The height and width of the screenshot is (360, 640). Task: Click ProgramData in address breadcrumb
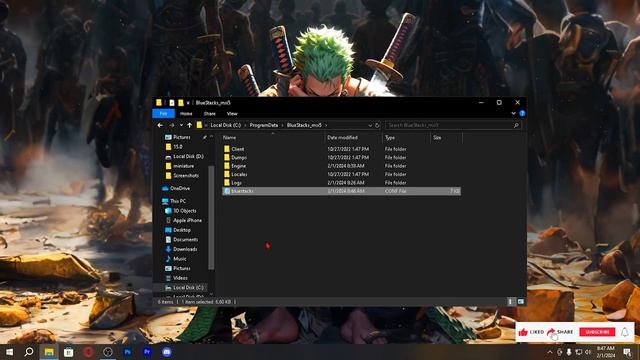(264, 125)
